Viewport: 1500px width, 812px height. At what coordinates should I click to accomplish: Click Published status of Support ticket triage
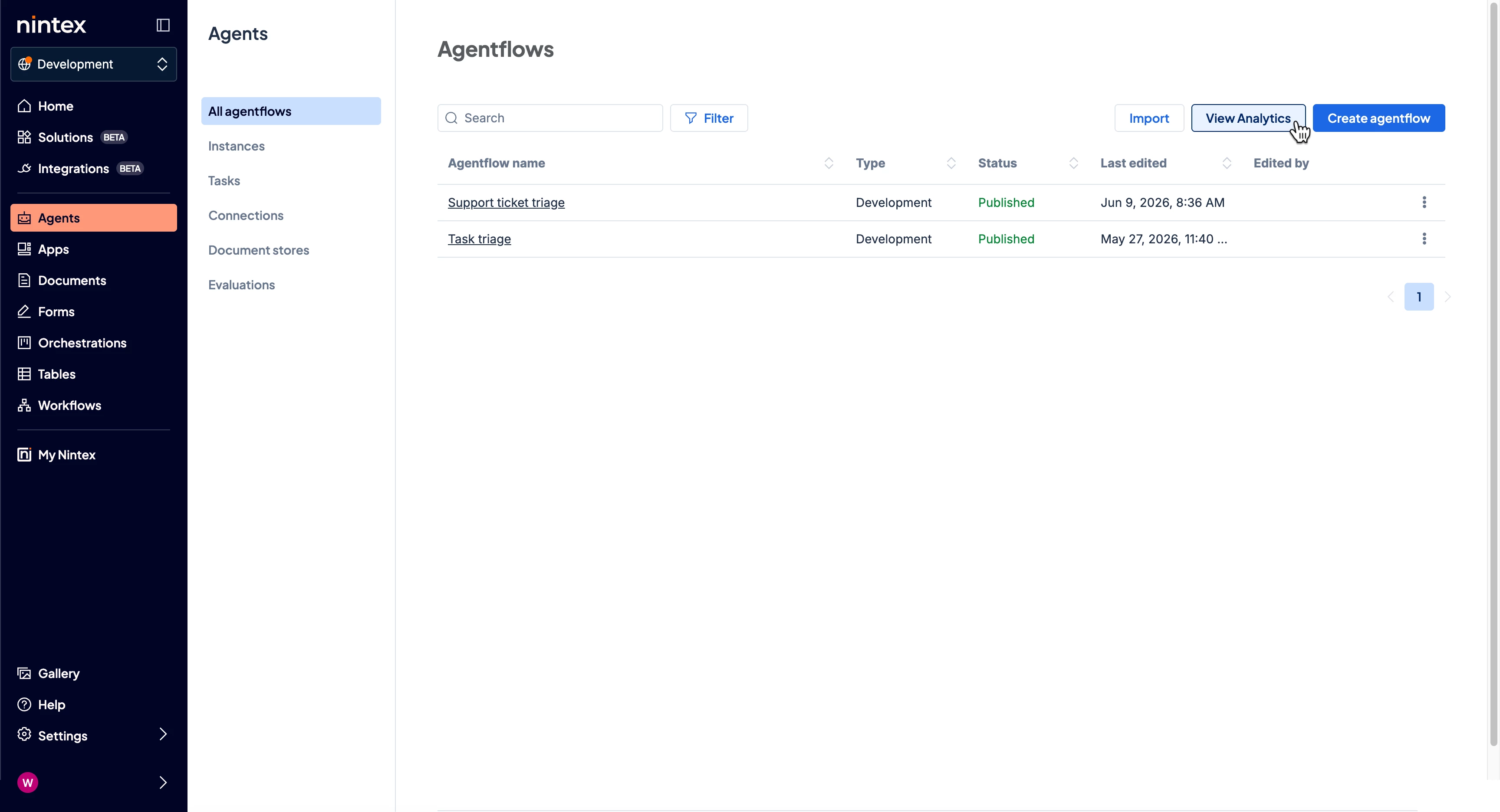1006,203
